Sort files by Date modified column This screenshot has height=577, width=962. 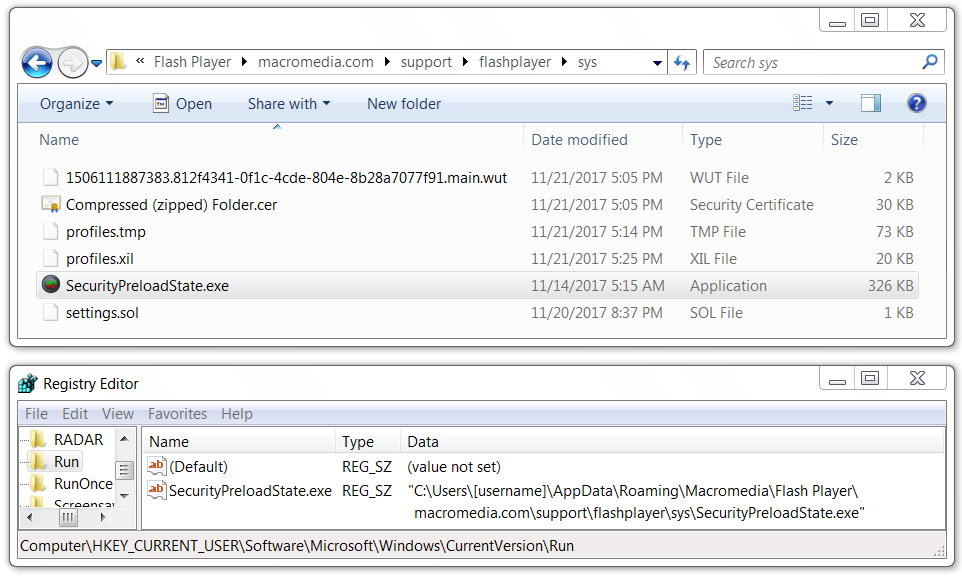click(579, 140)
